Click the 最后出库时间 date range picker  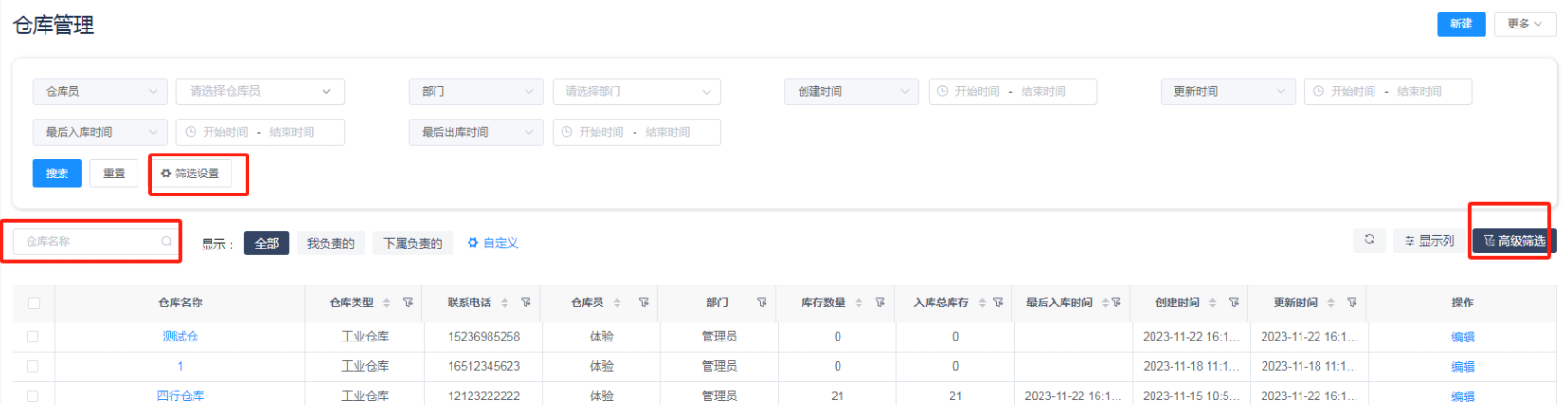pos(636,132)
